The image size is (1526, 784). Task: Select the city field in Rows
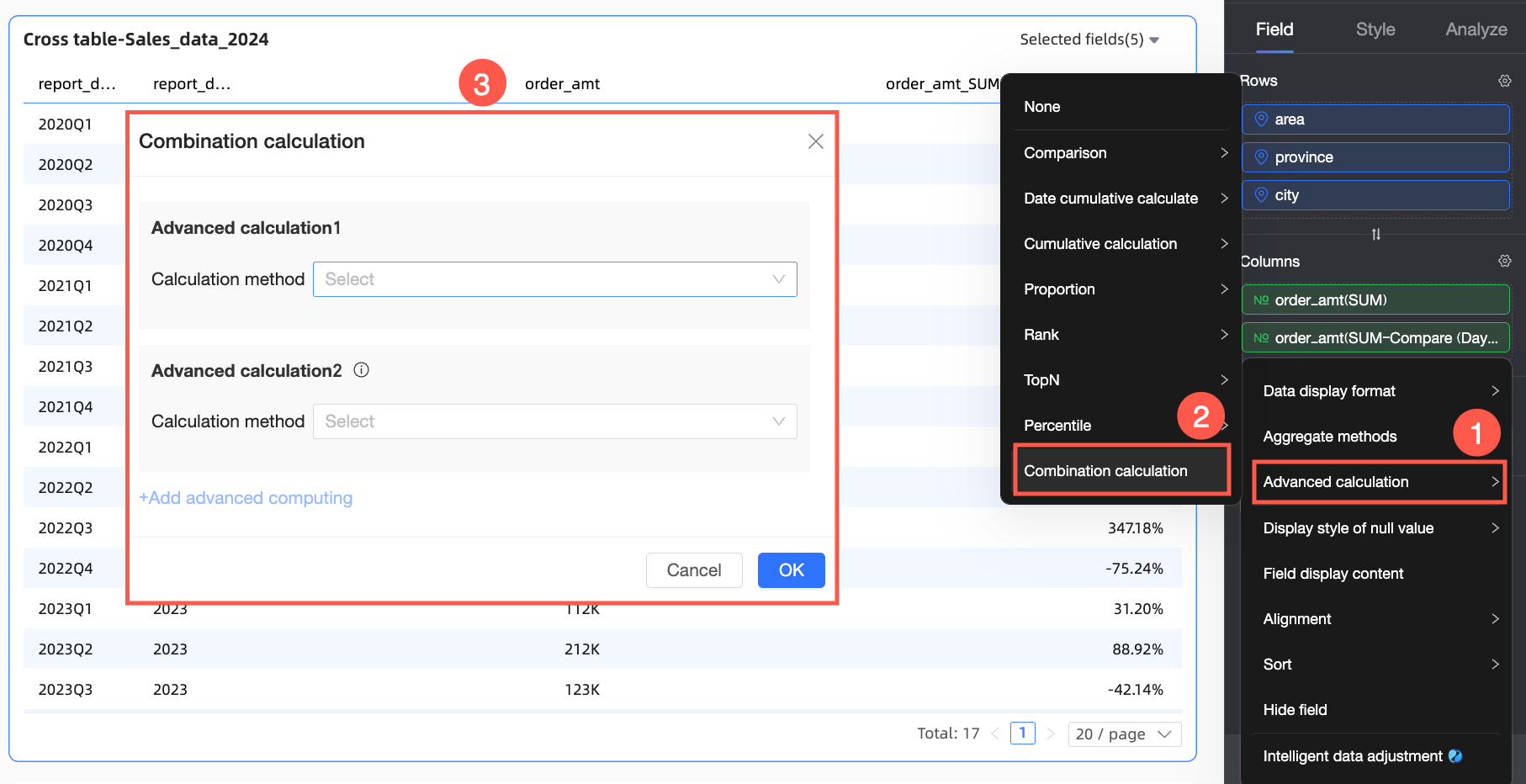coord(1375,195)
